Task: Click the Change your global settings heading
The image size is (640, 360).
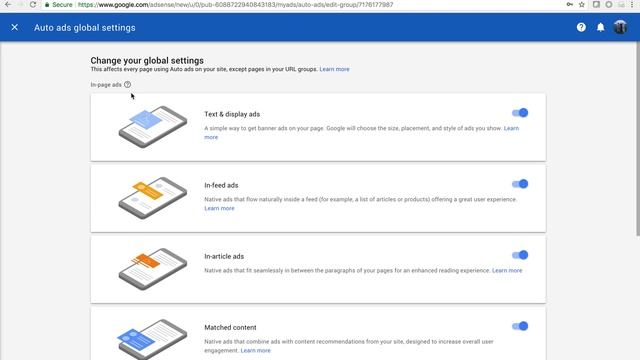Action: click(x=147, y=60)
